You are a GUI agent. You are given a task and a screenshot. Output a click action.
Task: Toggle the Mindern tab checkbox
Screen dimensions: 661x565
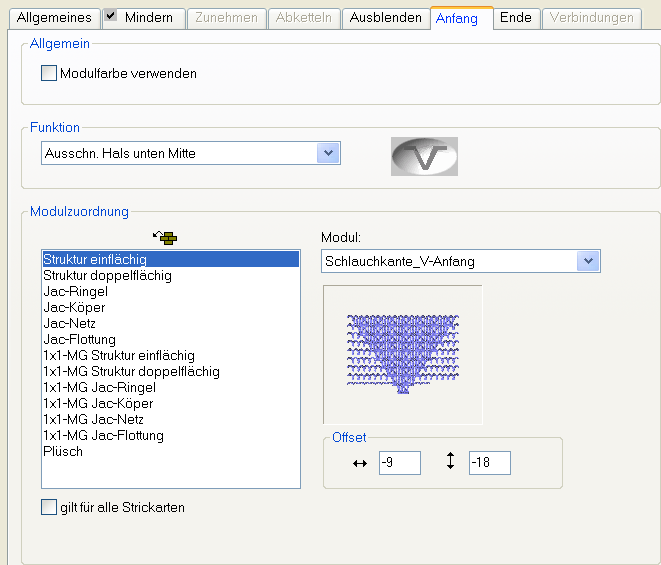click(x=111, y=17)
